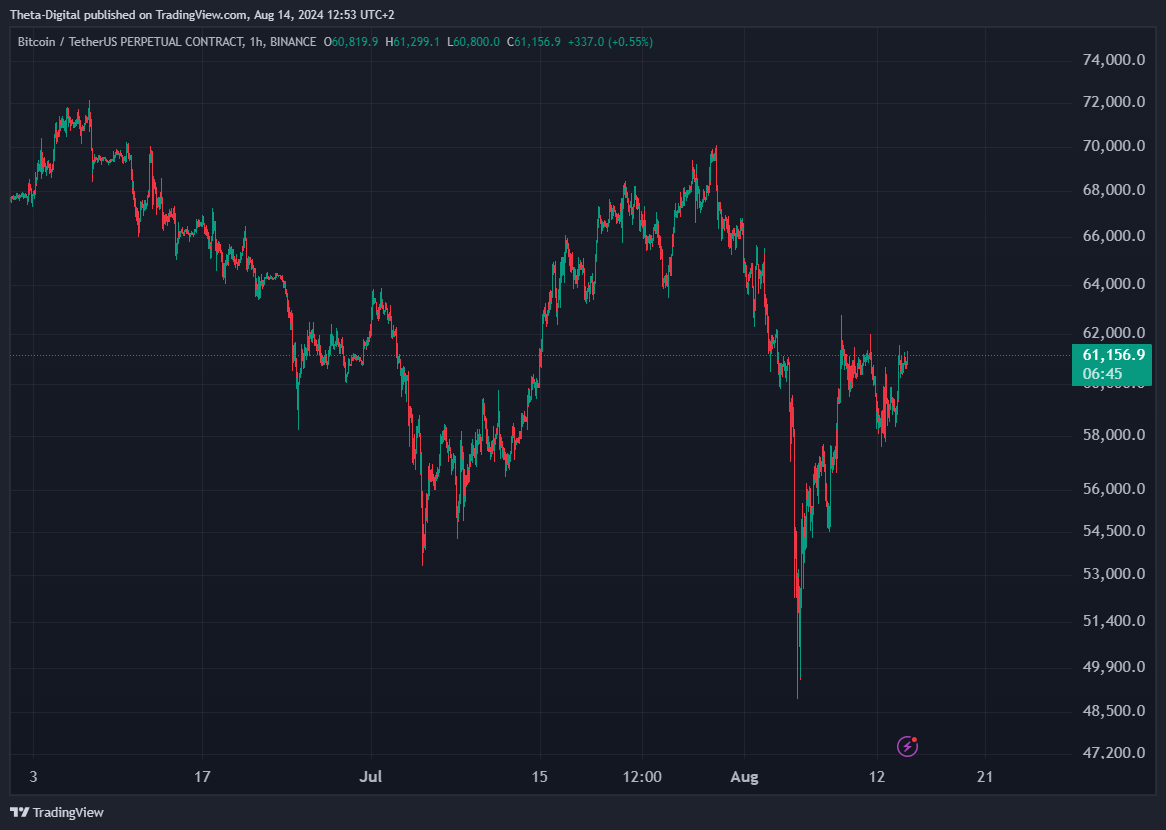This screenshot has height=830, width=1166.
Task: Click the 15 date label on time axis
Action: point(540,777)
